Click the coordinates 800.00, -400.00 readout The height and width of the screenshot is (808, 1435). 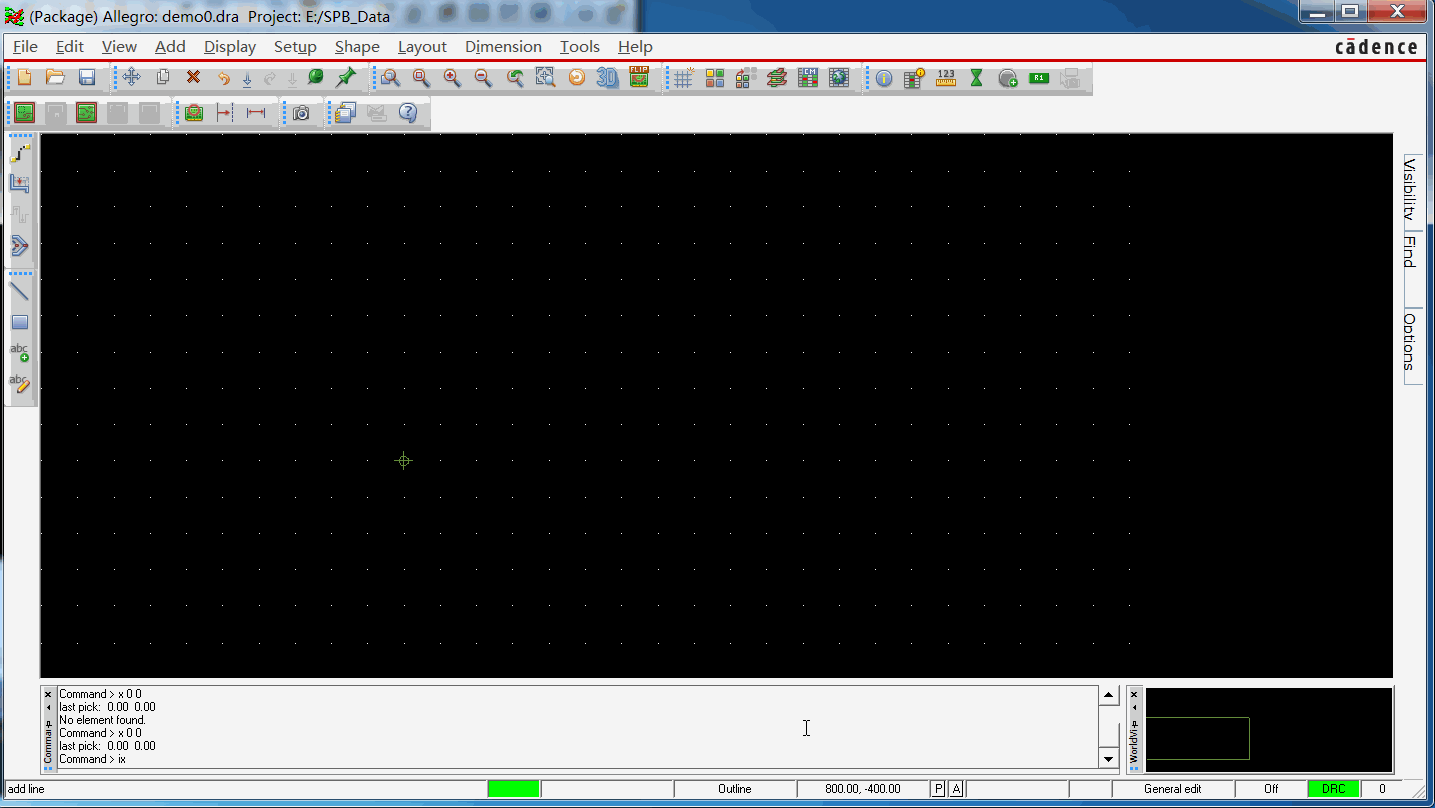point(862,789)
